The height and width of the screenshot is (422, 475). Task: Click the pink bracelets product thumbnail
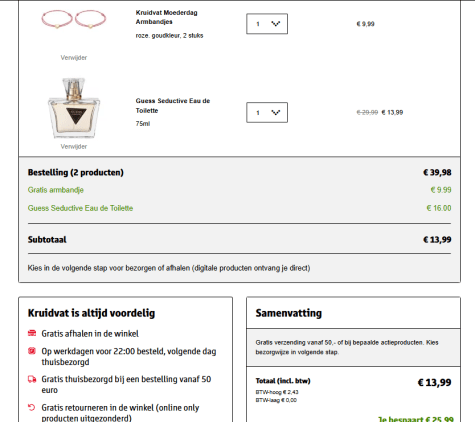click(74, 19)
